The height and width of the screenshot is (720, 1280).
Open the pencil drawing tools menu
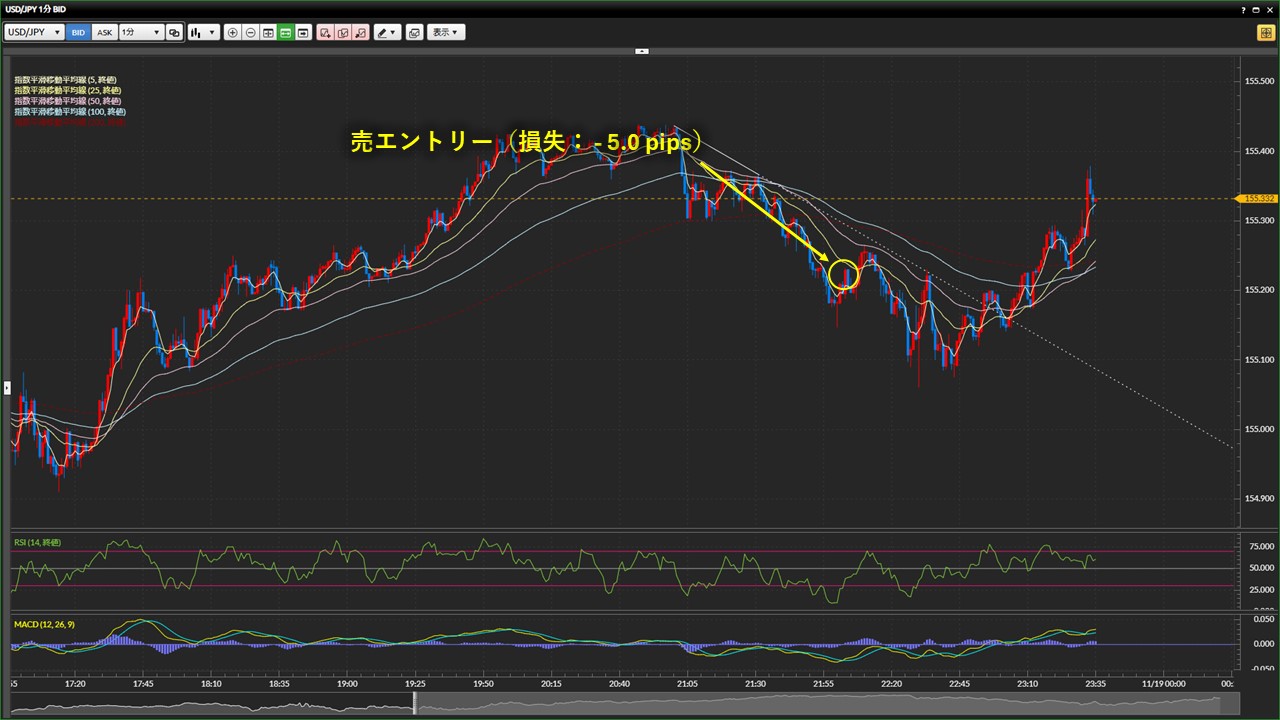tap(387, 32)
